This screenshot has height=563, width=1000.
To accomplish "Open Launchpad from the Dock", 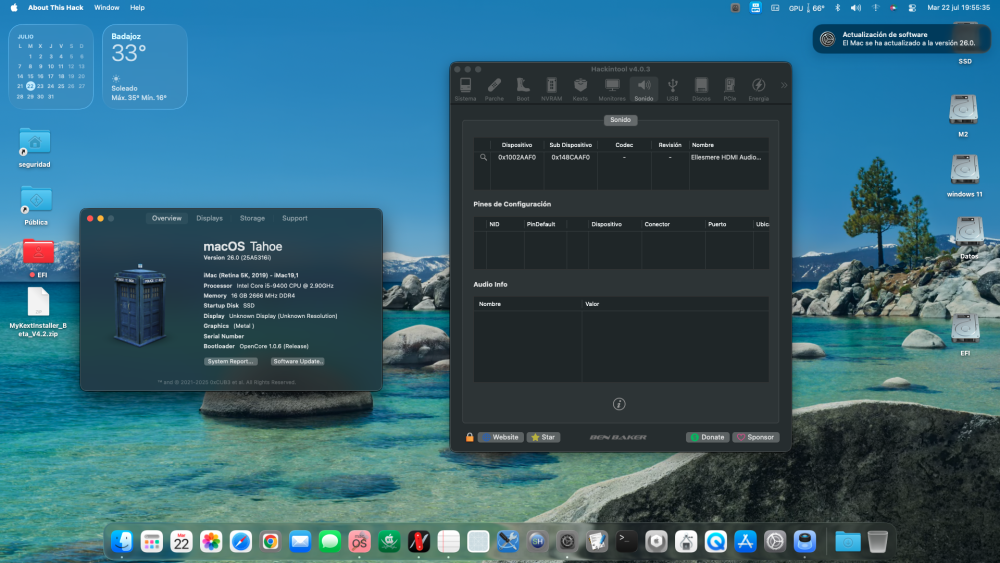I will tap(152, 541).
